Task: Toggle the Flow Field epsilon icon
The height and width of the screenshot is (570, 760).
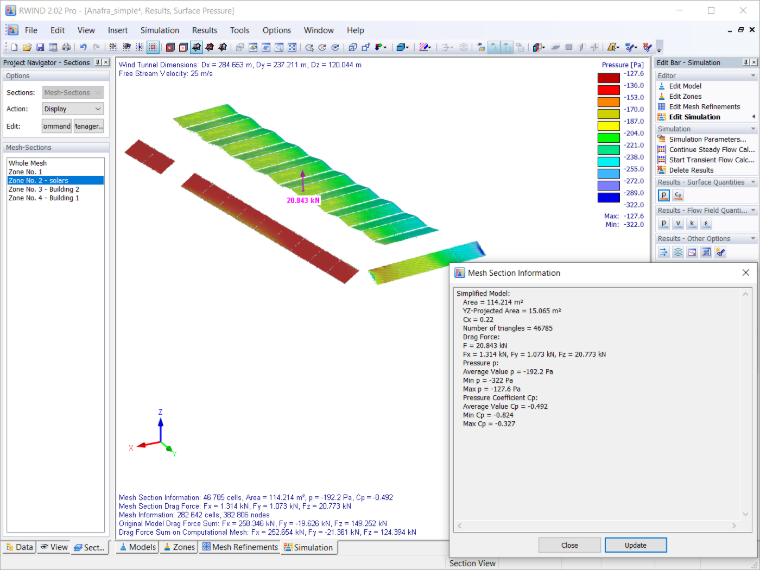Action: coord(706,223)
